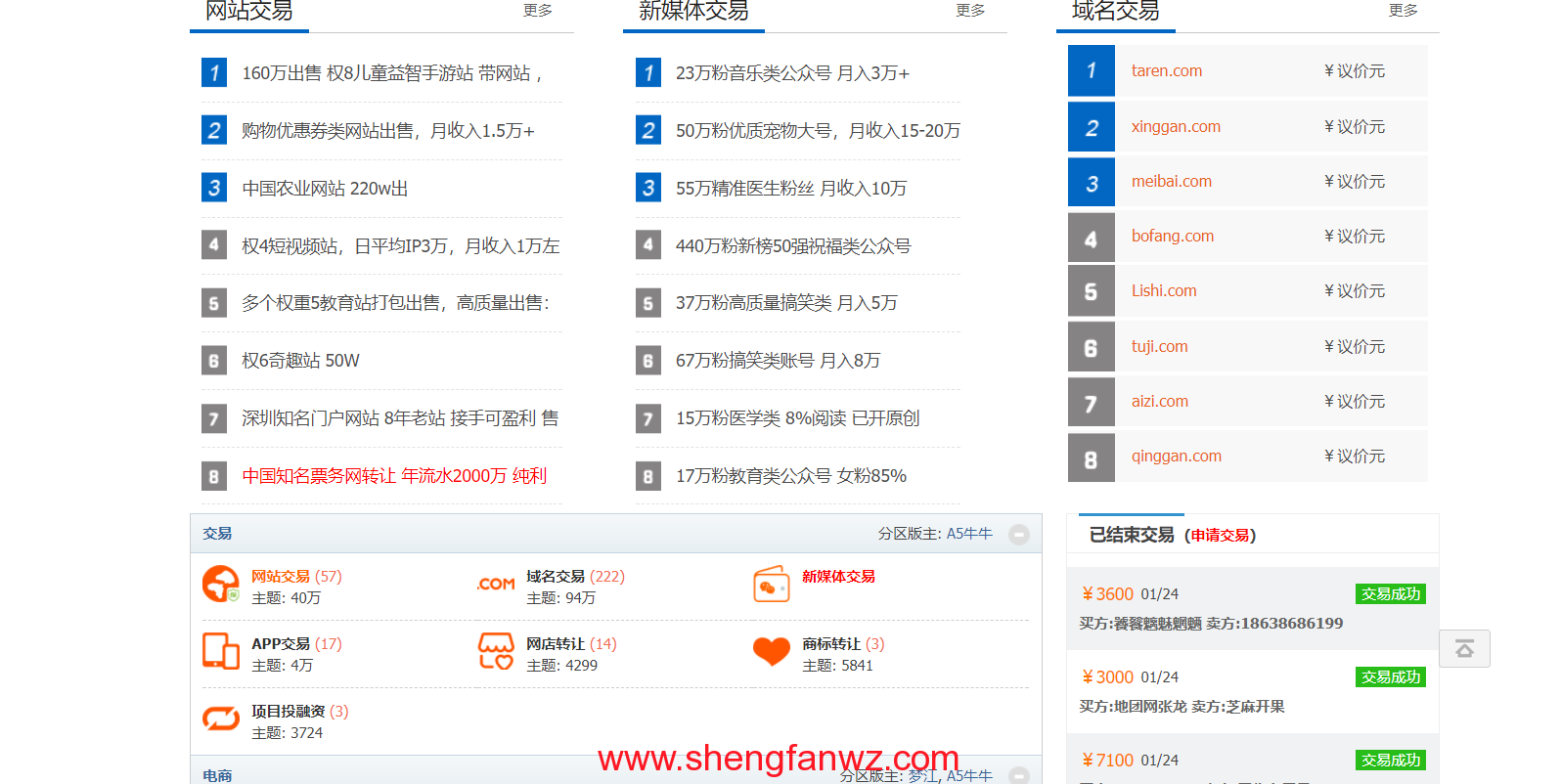
Task: Click the 申请交易 link
Action: 1220,536
